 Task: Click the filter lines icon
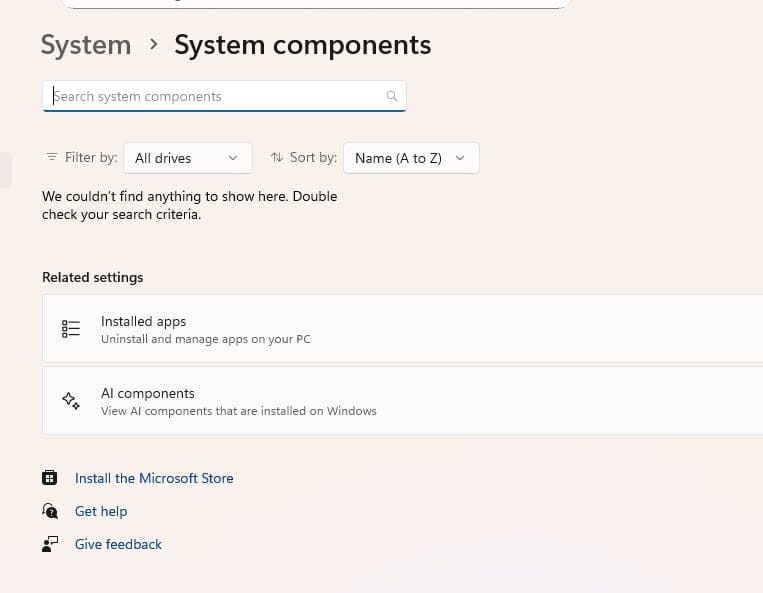52,157
